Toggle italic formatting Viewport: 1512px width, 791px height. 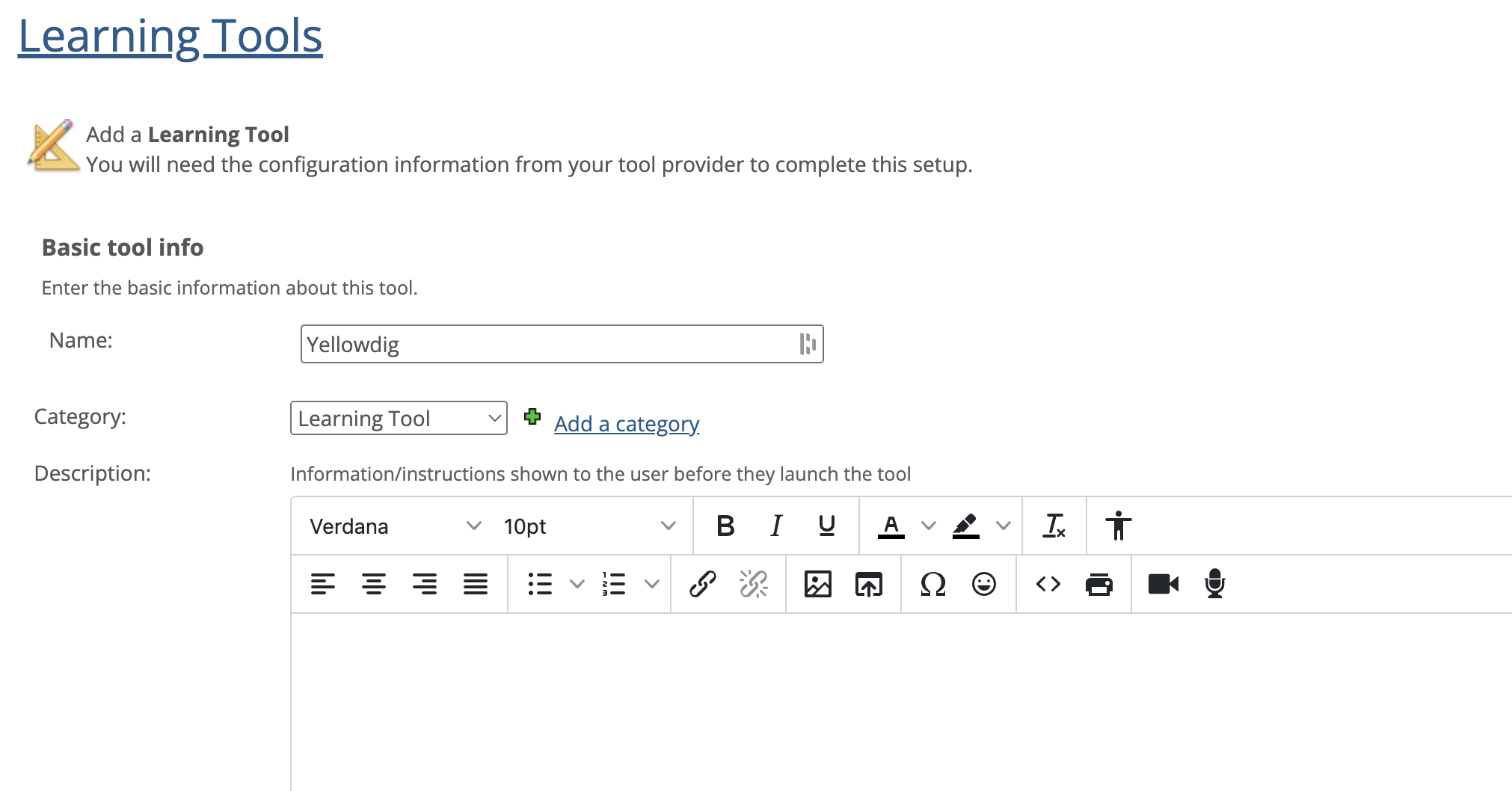tap(775, 526)
